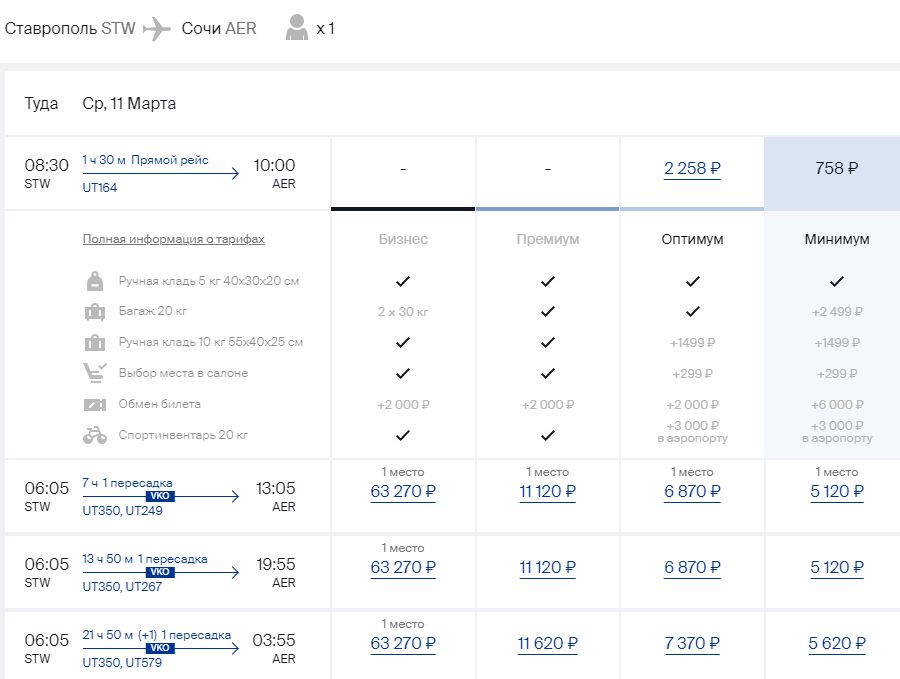
Task: Select Оптимум fare for 2 258 ₽
Action: tap(692, 169)
